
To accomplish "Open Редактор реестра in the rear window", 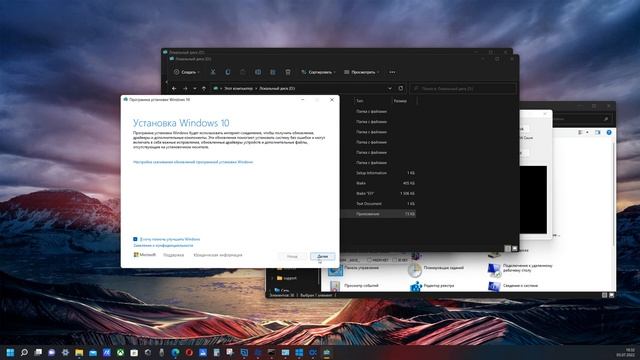I will click(x=432, y=286).
